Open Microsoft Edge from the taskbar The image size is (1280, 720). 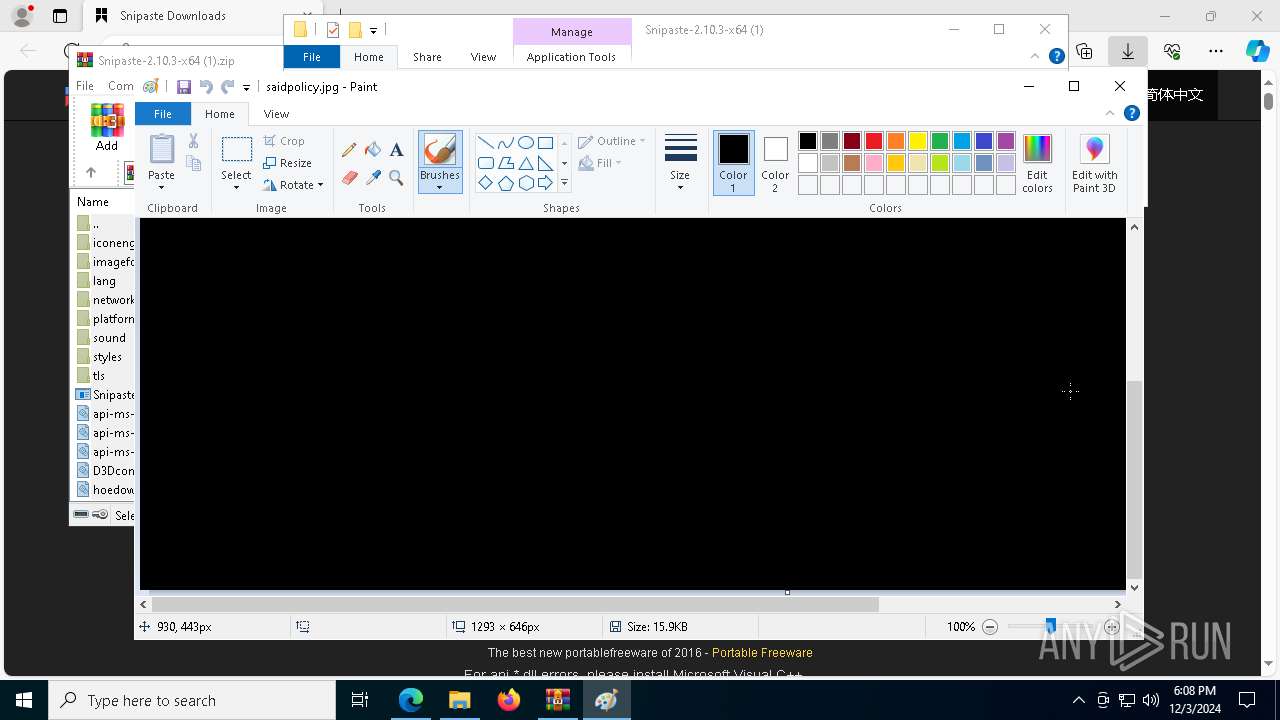pyautogui.click(x=411, y=700)
